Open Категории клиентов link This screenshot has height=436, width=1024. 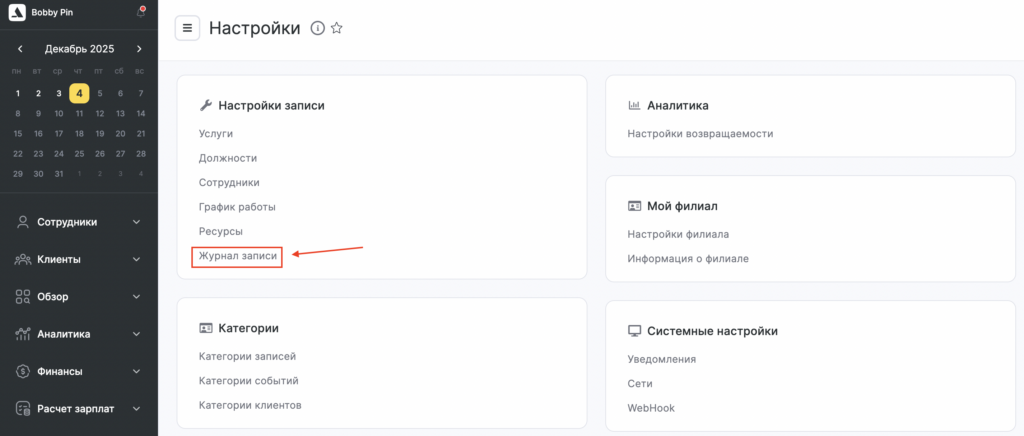250,405
